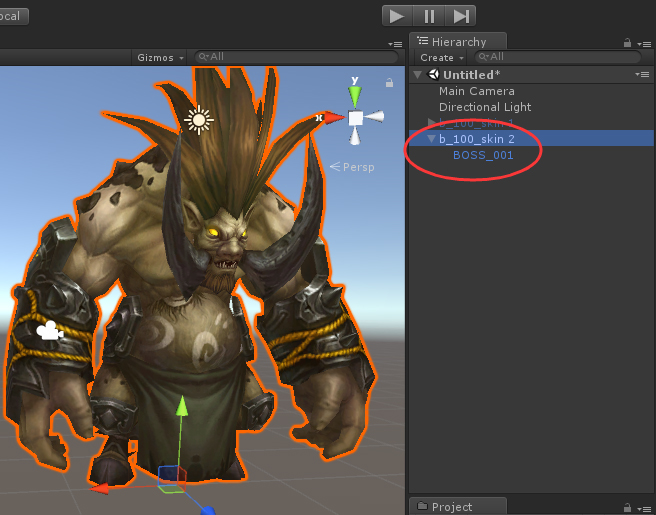
Task: Click the Unity scene icon beside Untitled
Action: point(433,74)
